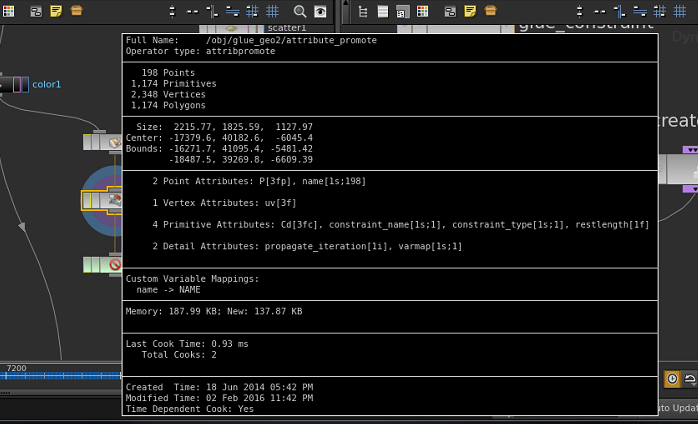The width and height of the screenshot is (698, 424).
Task: Toggle display flag on color1 node
Action: (x=25, y=85)
